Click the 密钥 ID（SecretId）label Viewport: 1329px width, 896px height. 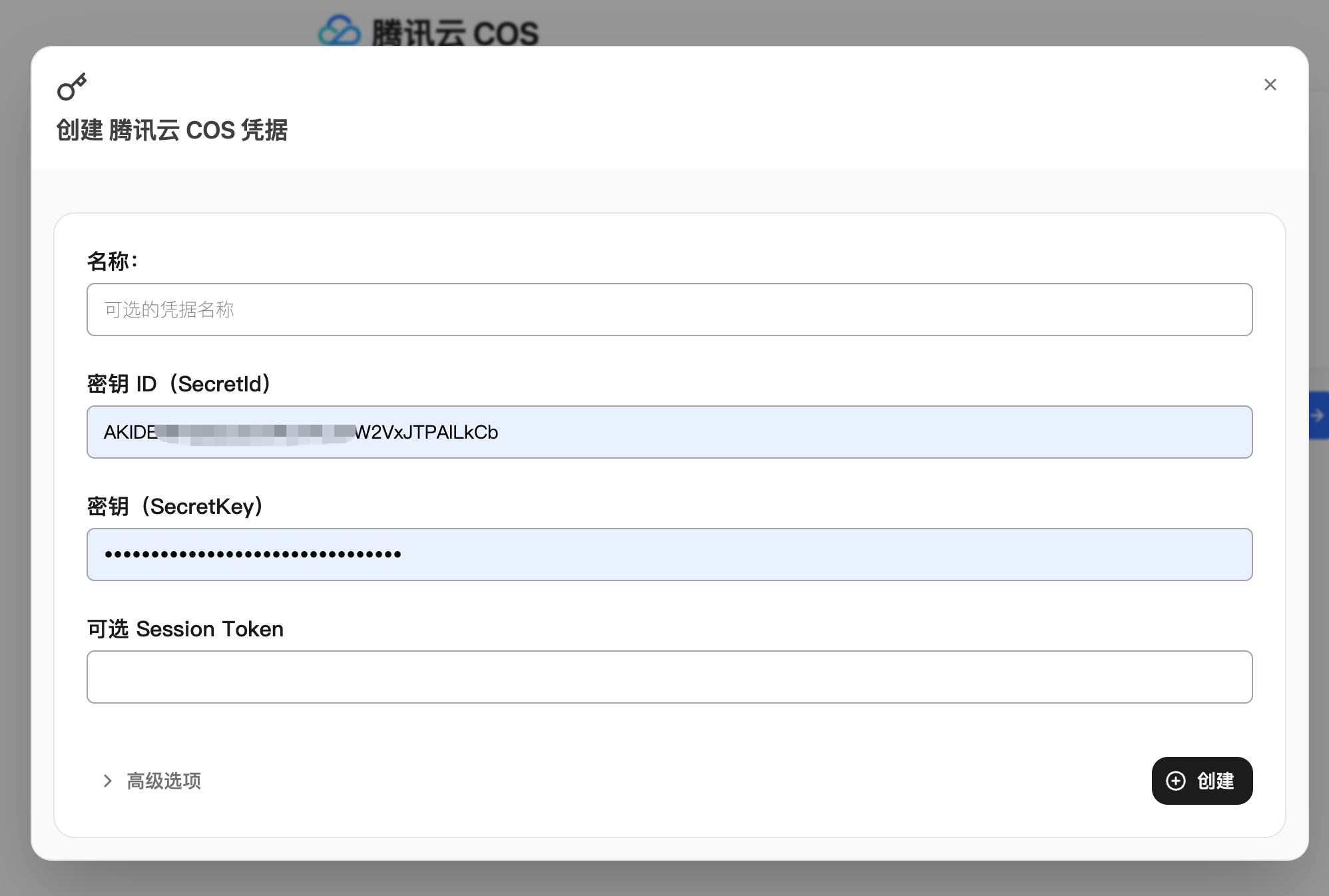(x=179, y=384)
